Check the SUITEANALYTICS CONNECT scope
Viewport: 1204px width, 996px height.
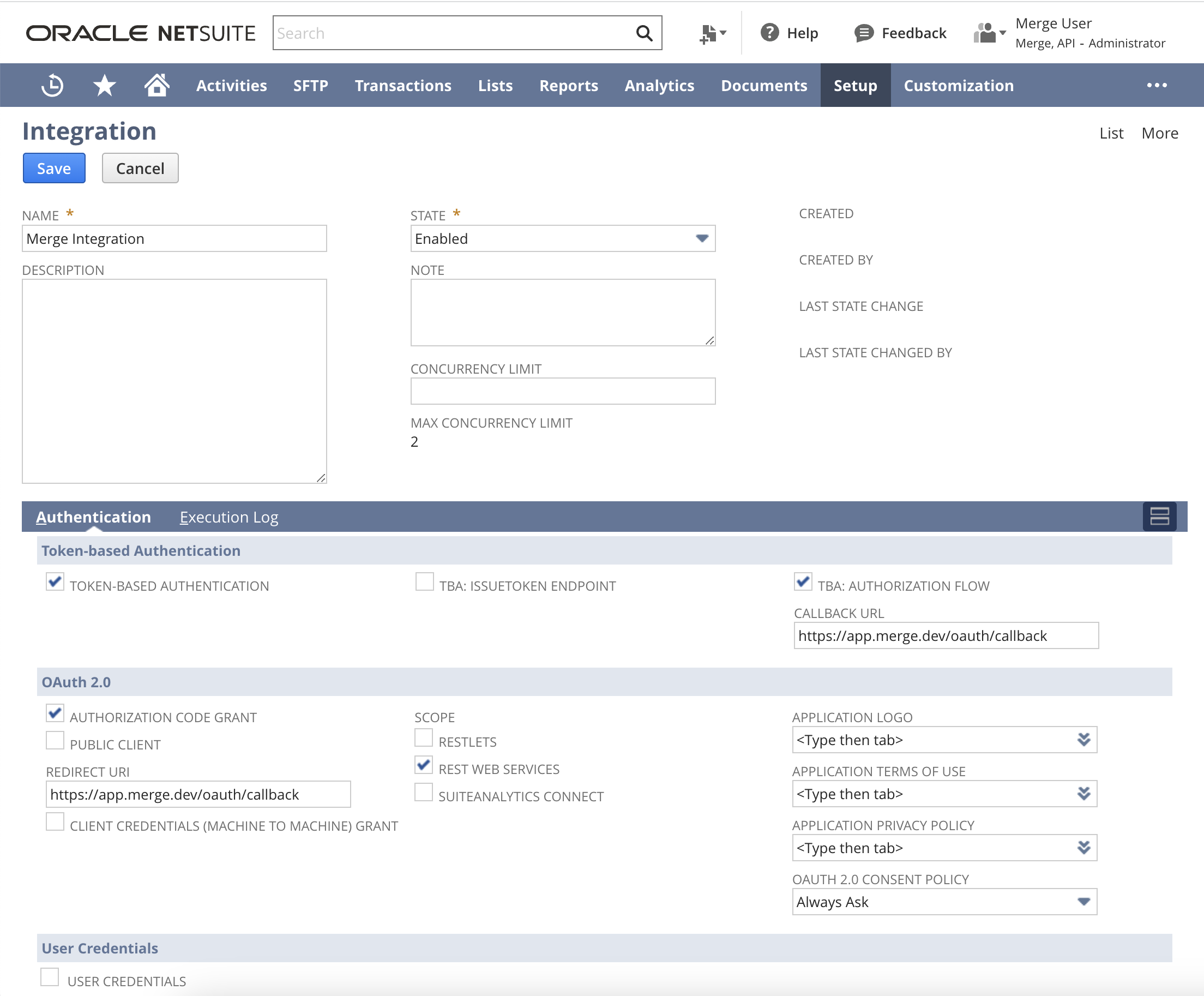pyautogui.click(x=424, y=793)
